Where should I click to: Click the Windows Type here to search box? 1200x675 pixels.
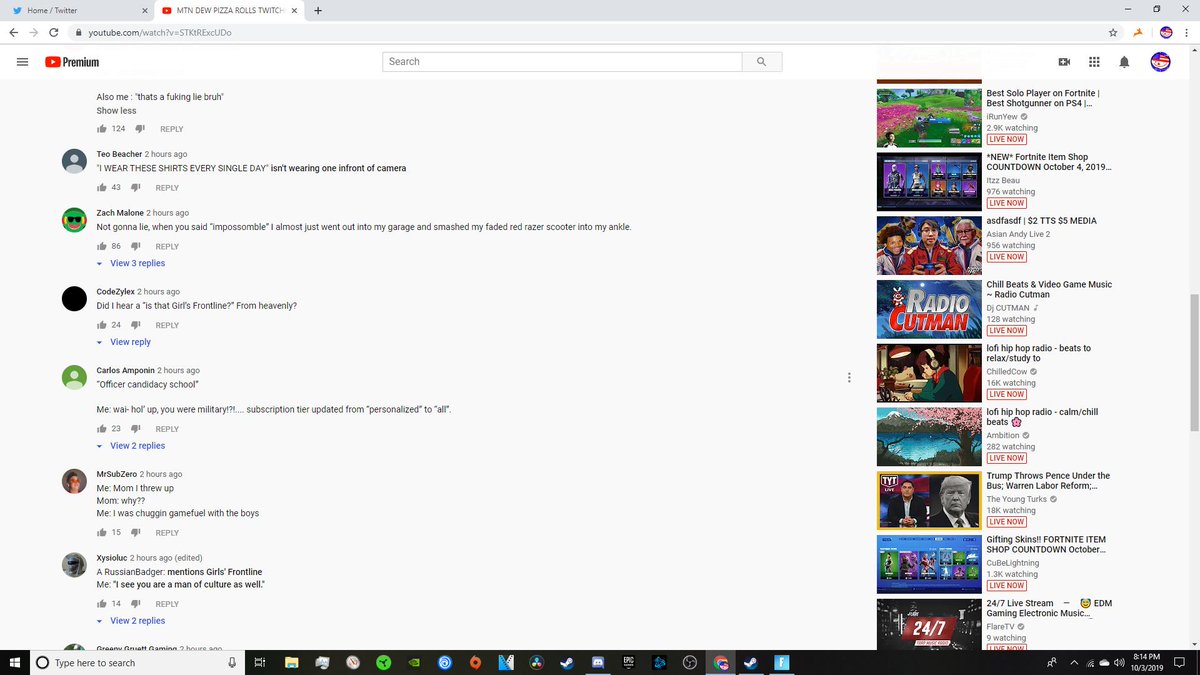pos(138,662)
